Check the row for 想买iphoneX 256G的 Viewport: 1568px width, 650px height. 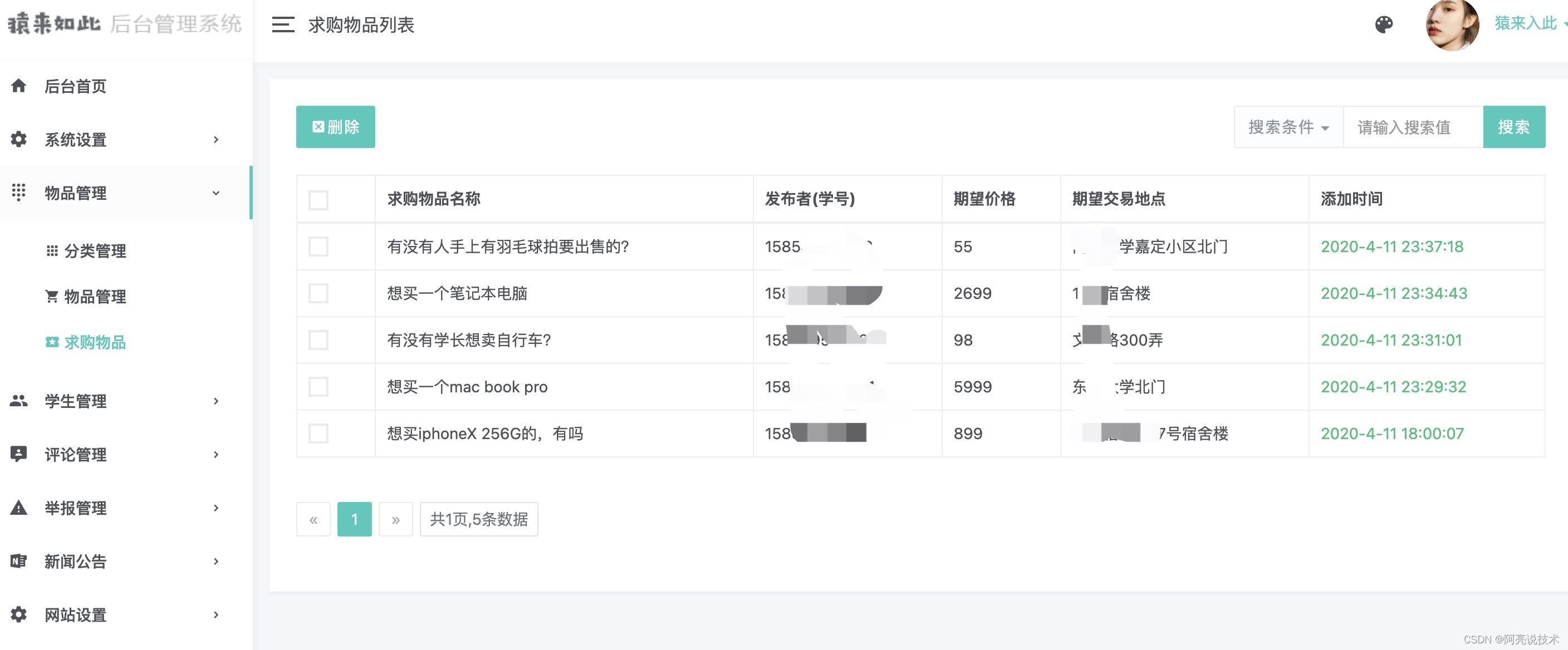coord(318,434)
